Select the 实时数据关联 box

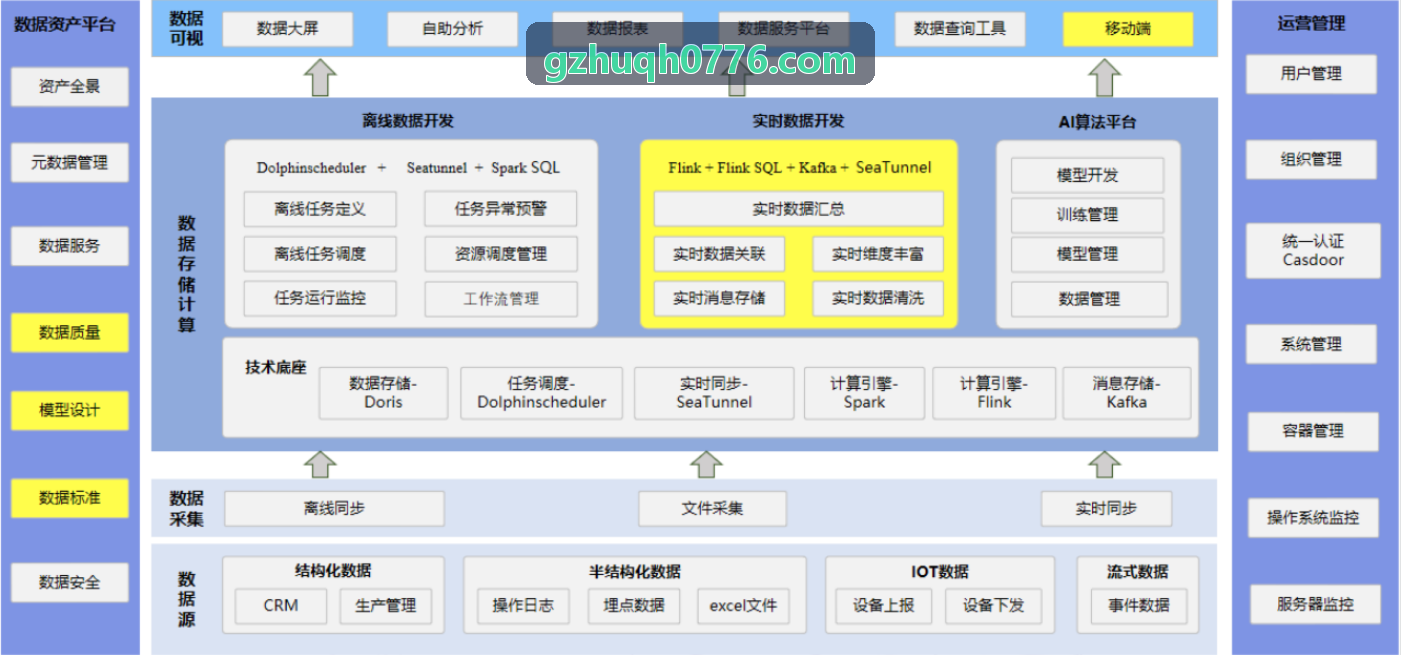click(719, 254)
